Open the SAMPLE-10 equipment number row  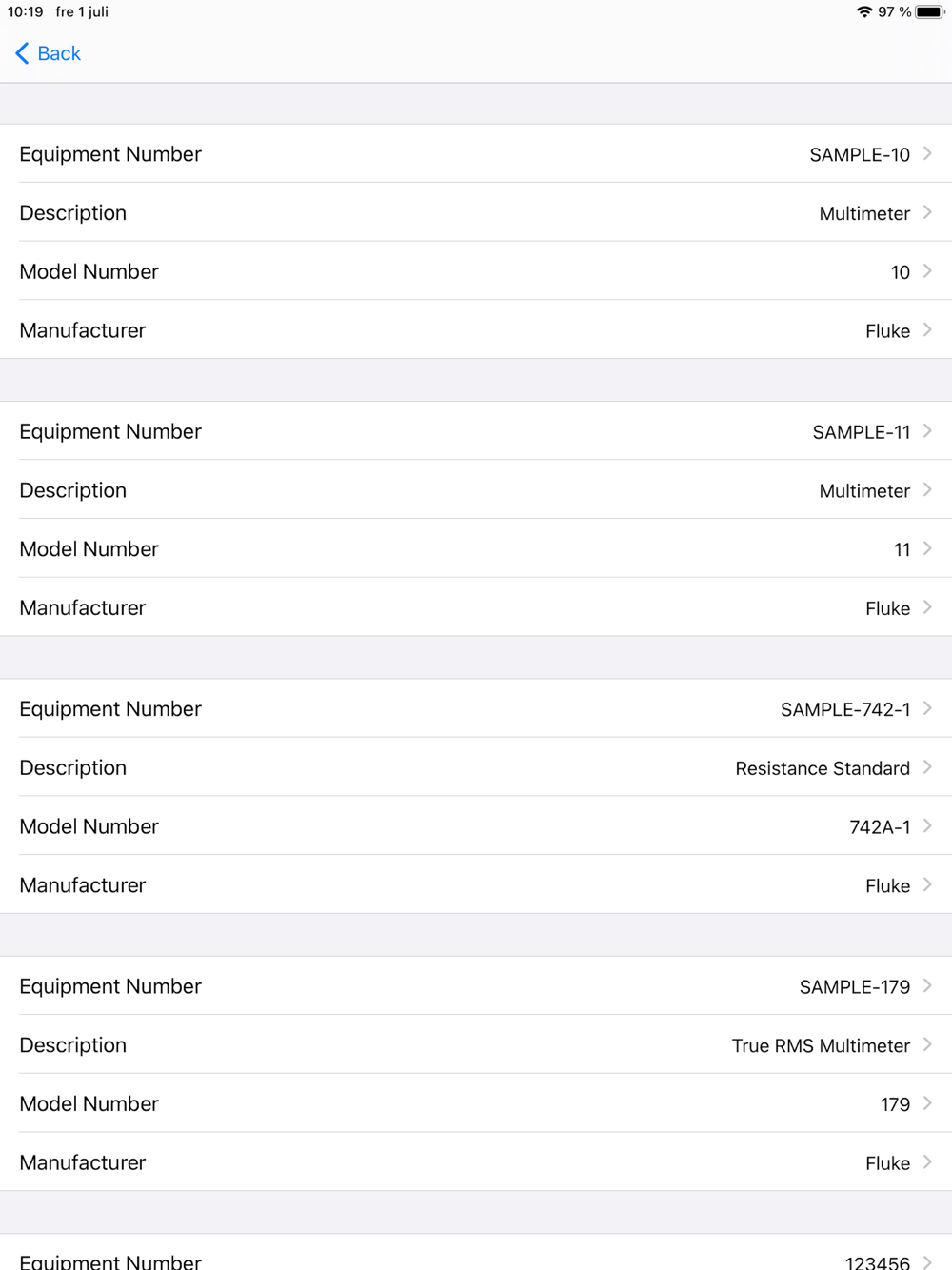pyautogui.click(x=476, y=154)
